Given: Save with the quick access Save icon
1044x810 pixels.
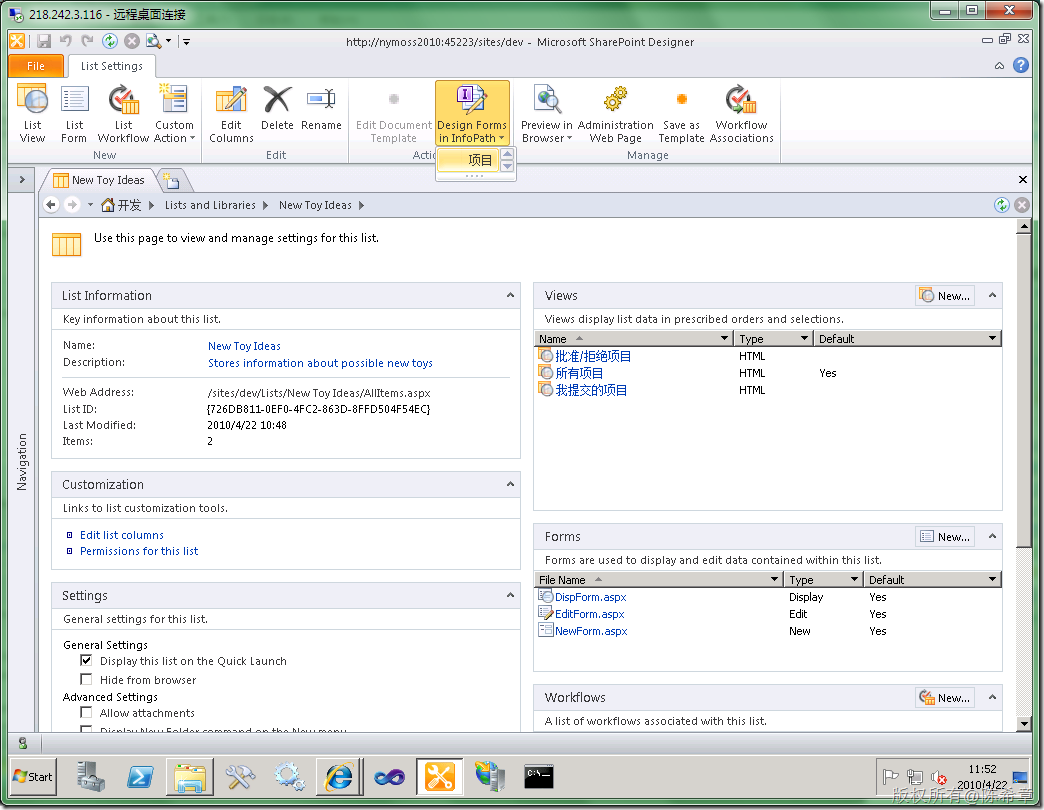Looking at the screenshot, I should (44, 41).
